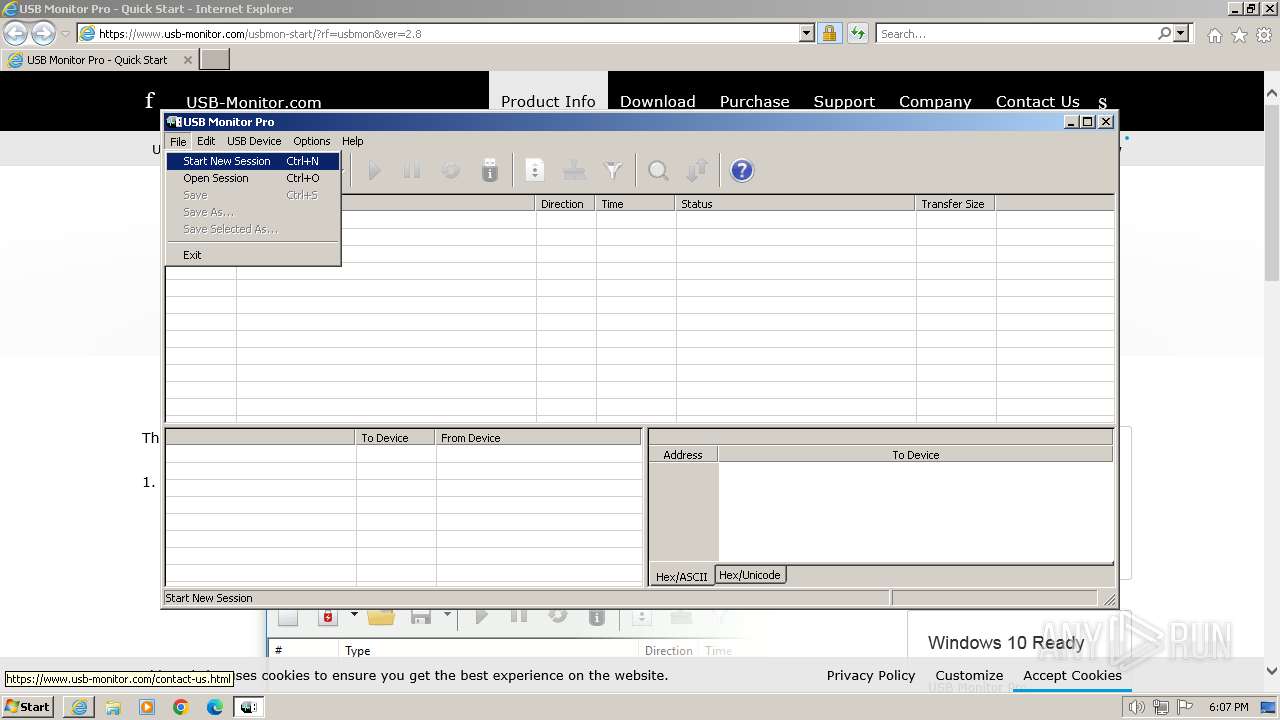The image size is (1280, 720).
Task: Click the Time column header
Action: tap(636, 204)
